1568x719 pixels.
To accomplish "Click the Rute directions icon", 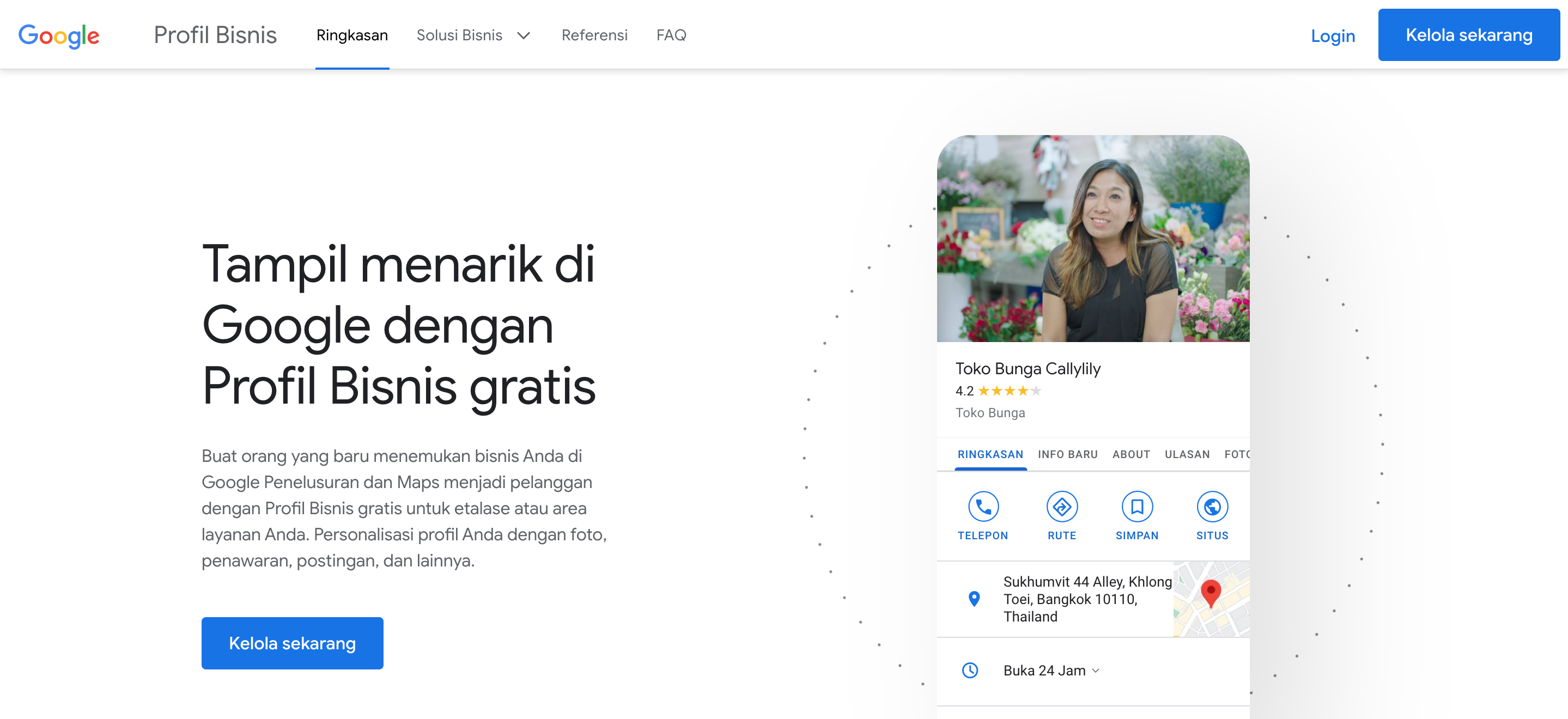I will point(1061,507).
